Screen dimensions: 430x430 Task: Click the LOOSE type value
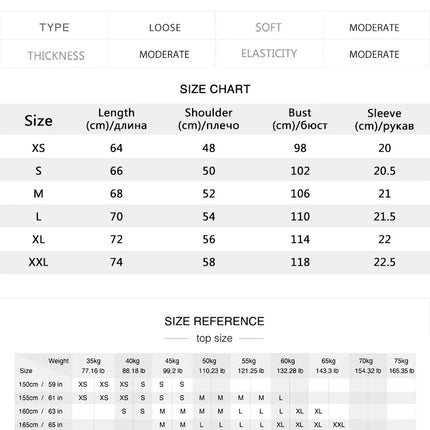165,28
